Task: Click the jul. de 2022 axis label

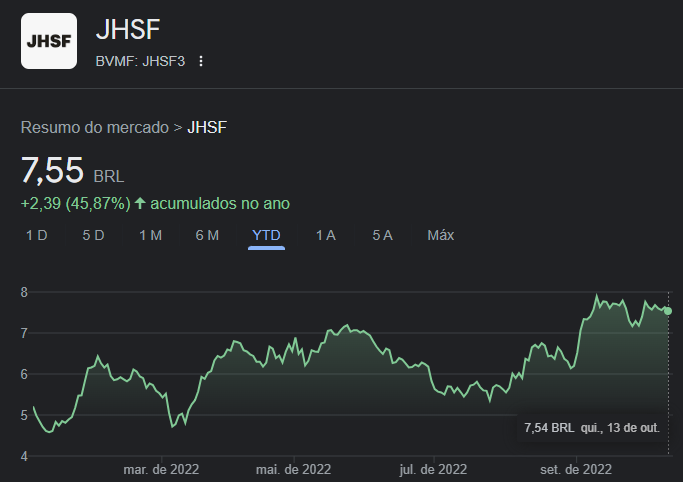Action: tap(433, 469)
